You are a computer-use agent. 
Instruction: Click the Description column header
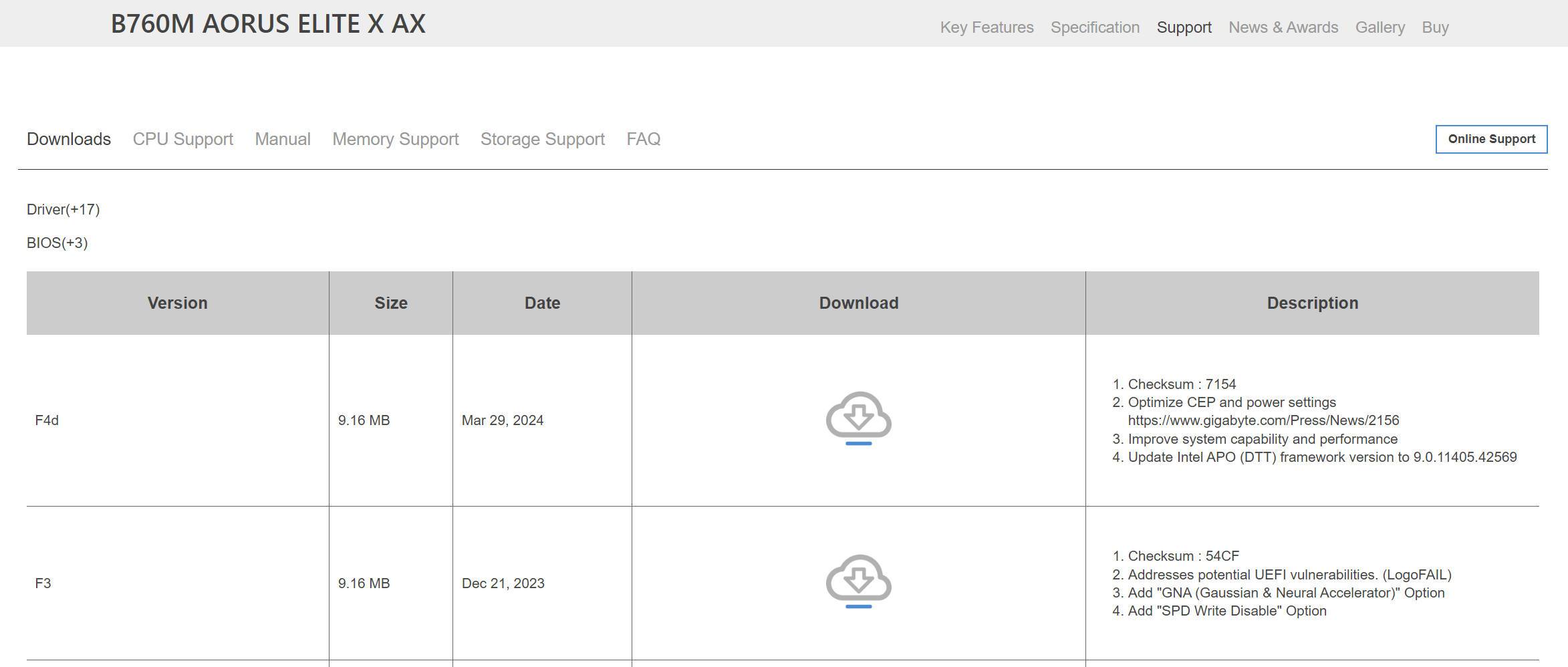[x=1312, y=303]
